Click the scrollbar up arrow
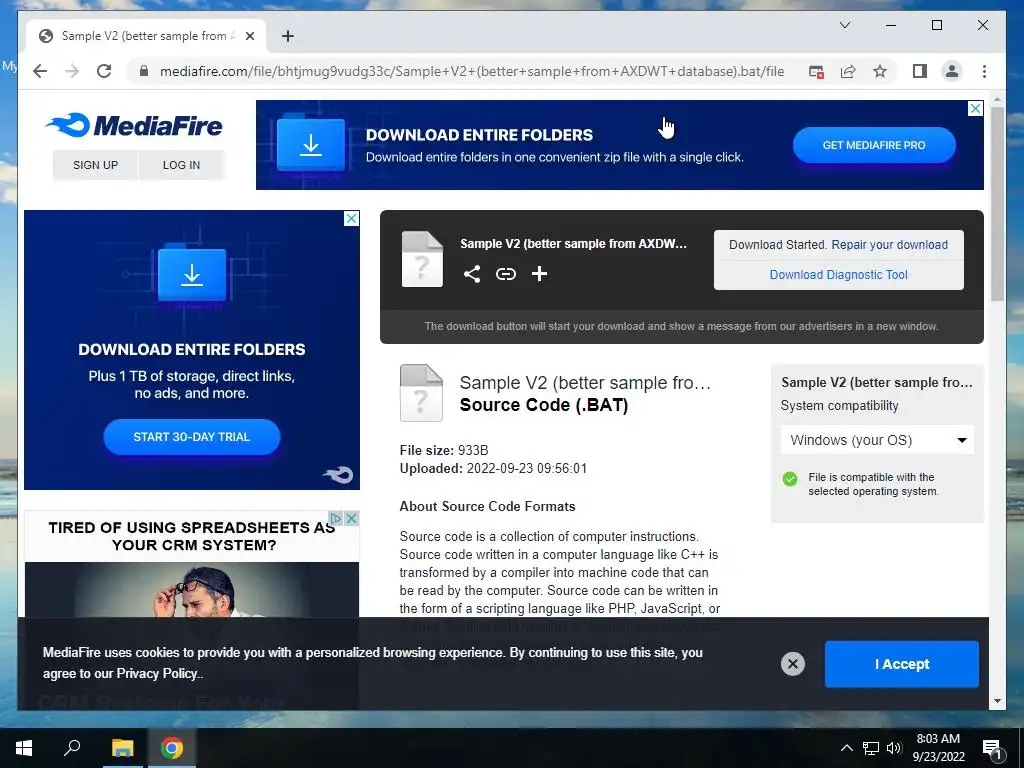 [997, 100]
